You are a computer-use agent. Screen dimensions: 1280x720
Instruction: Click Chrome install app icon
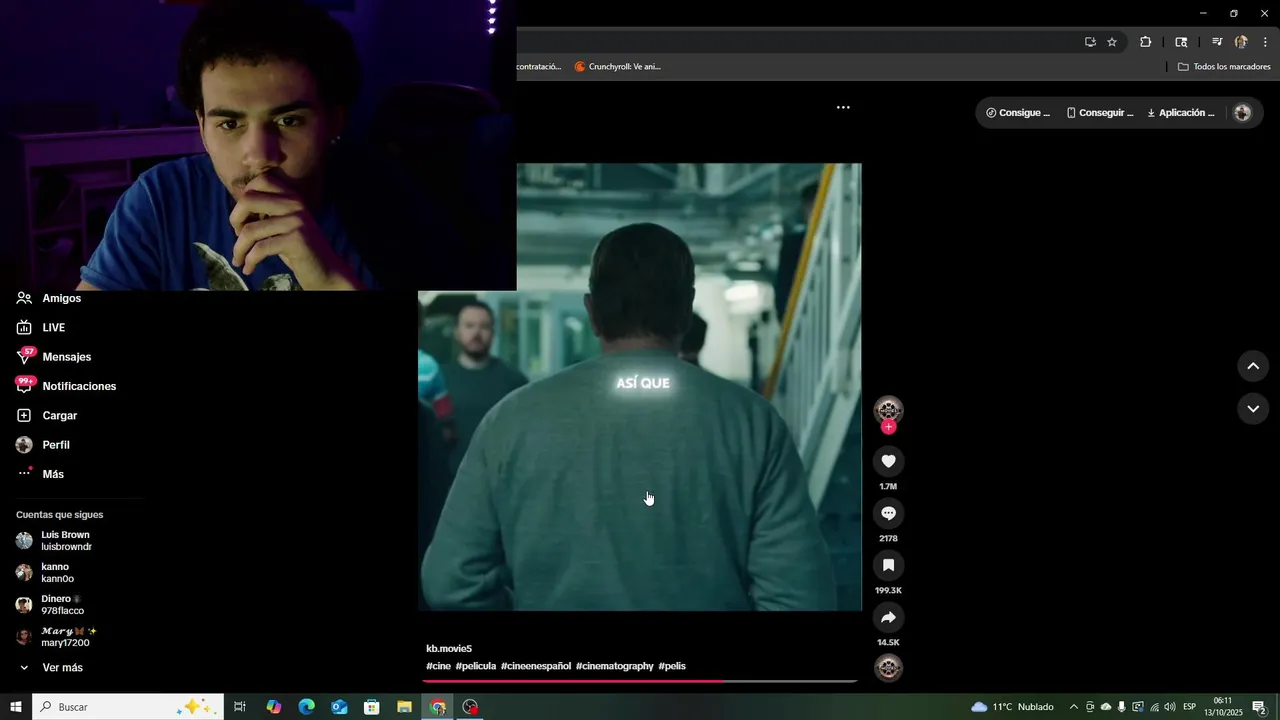click(x=1090, y=42)
